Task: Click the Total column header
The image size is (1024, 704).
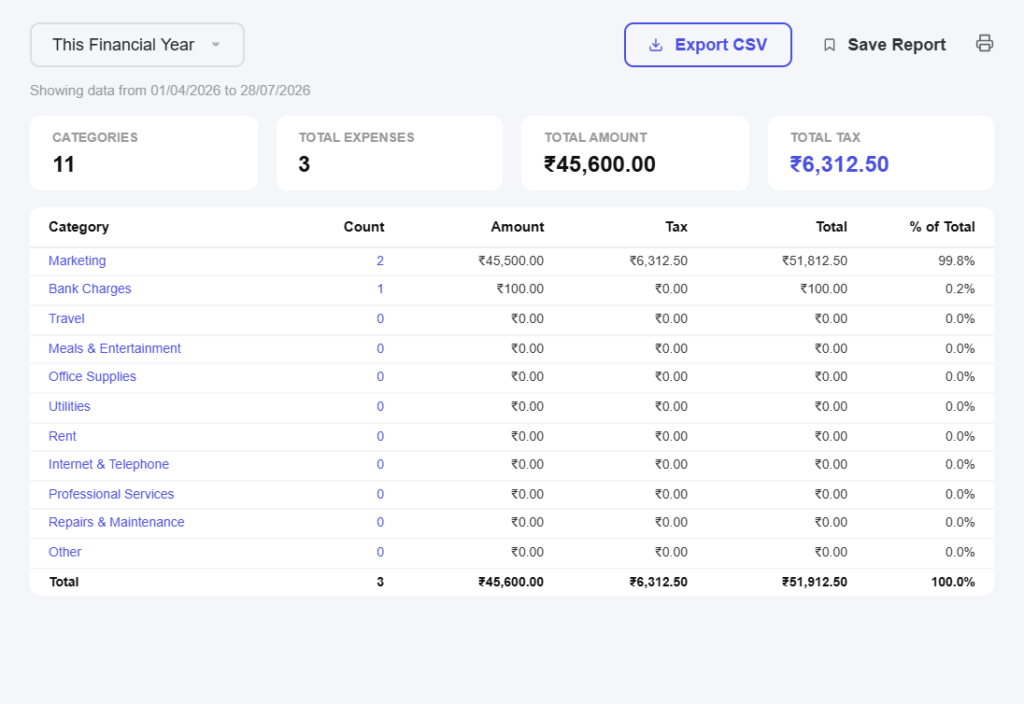Action: click(x=831, y=227)
